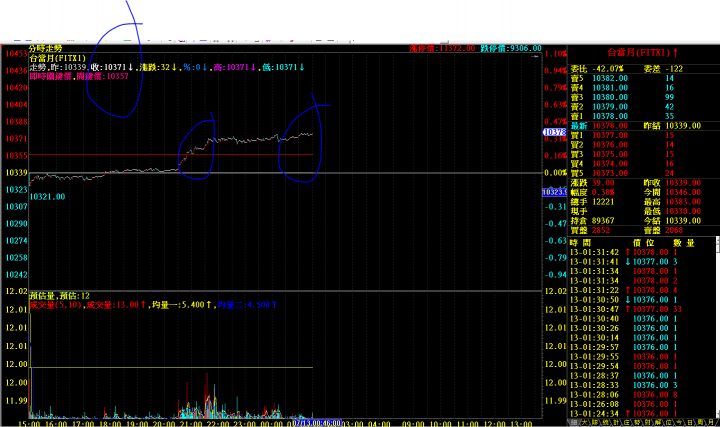The image size is (720, 427).
Task: Click the 今開 10346.00 value
Action: [x=683, y=192]
